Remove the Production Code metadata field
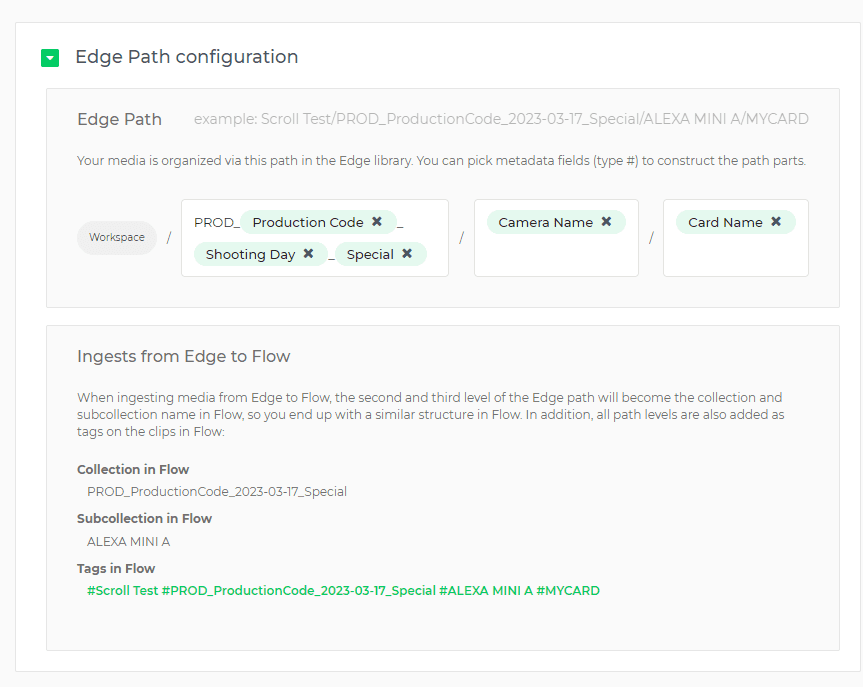The width and height of the screenshot is (863, 687). pos(377,222)
